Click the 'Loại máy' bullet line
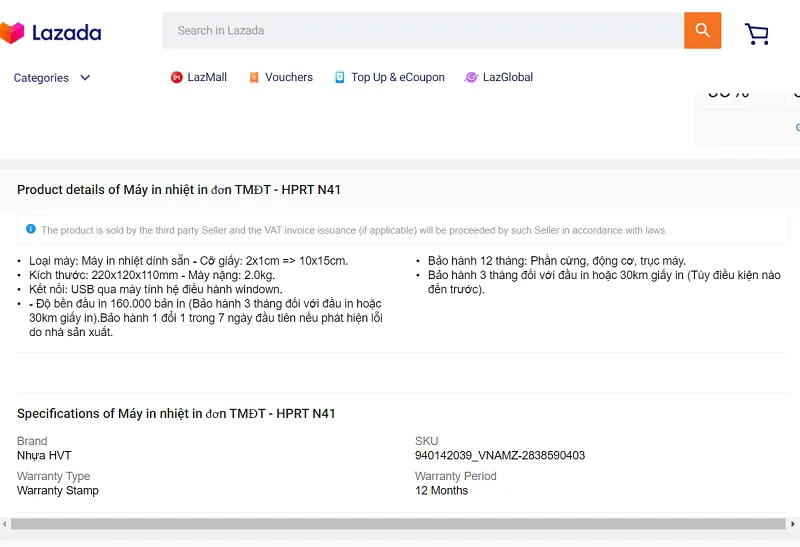 [x=188, y=261]
